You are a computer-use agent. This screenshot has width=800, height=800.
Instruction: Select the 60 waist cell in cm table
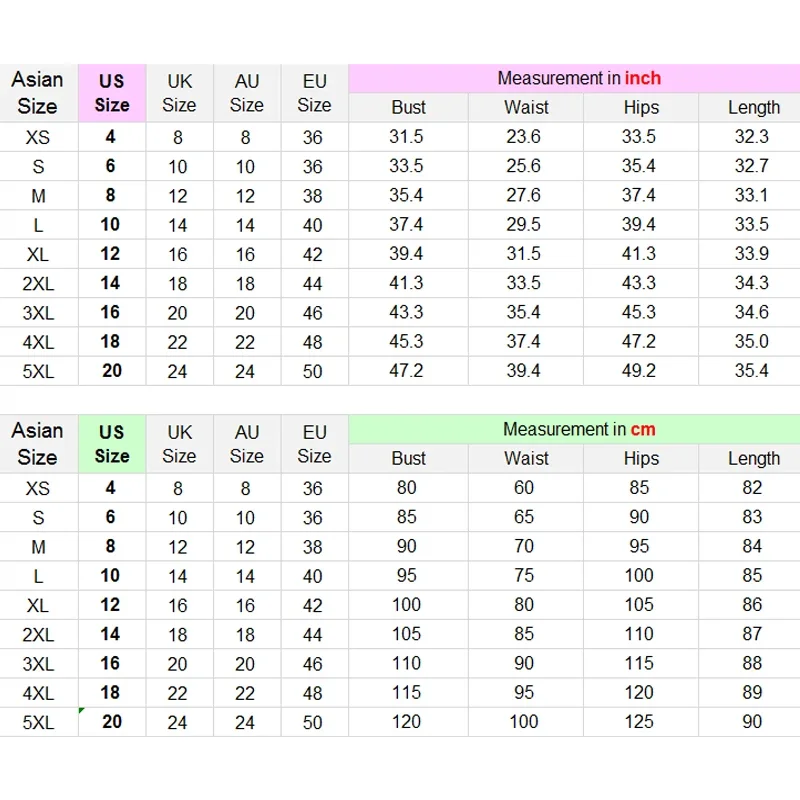tap(524, 488)
